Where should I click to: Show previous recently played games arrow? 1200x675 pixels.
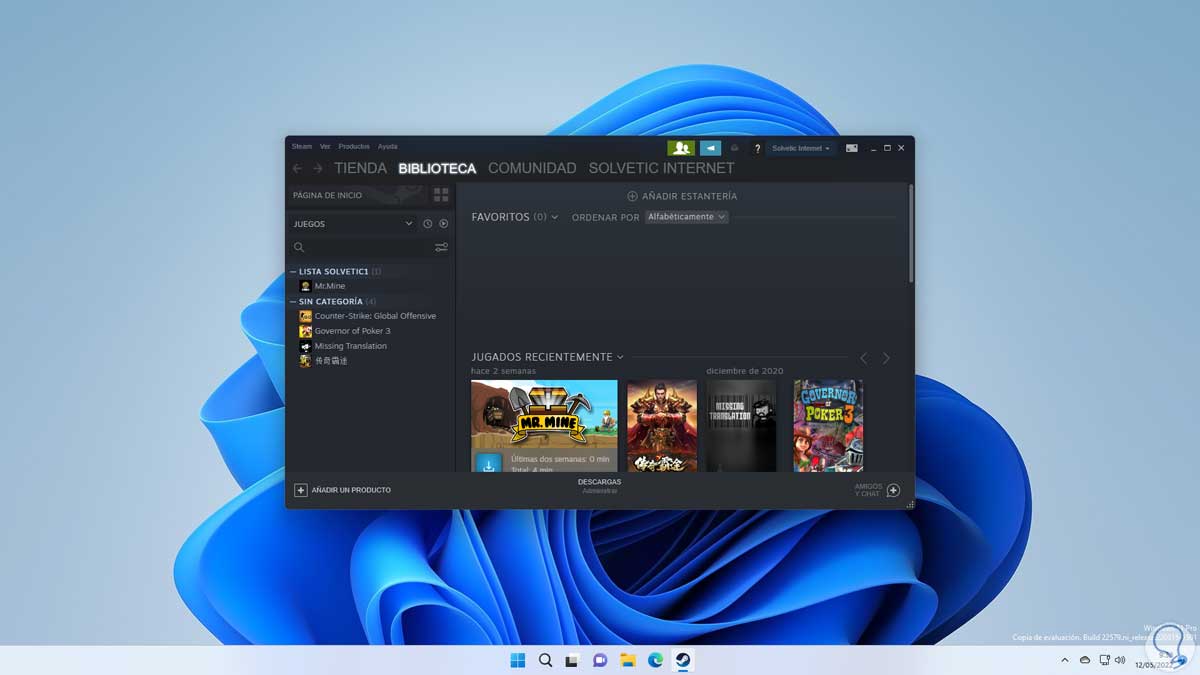click(x=864, y=358)
